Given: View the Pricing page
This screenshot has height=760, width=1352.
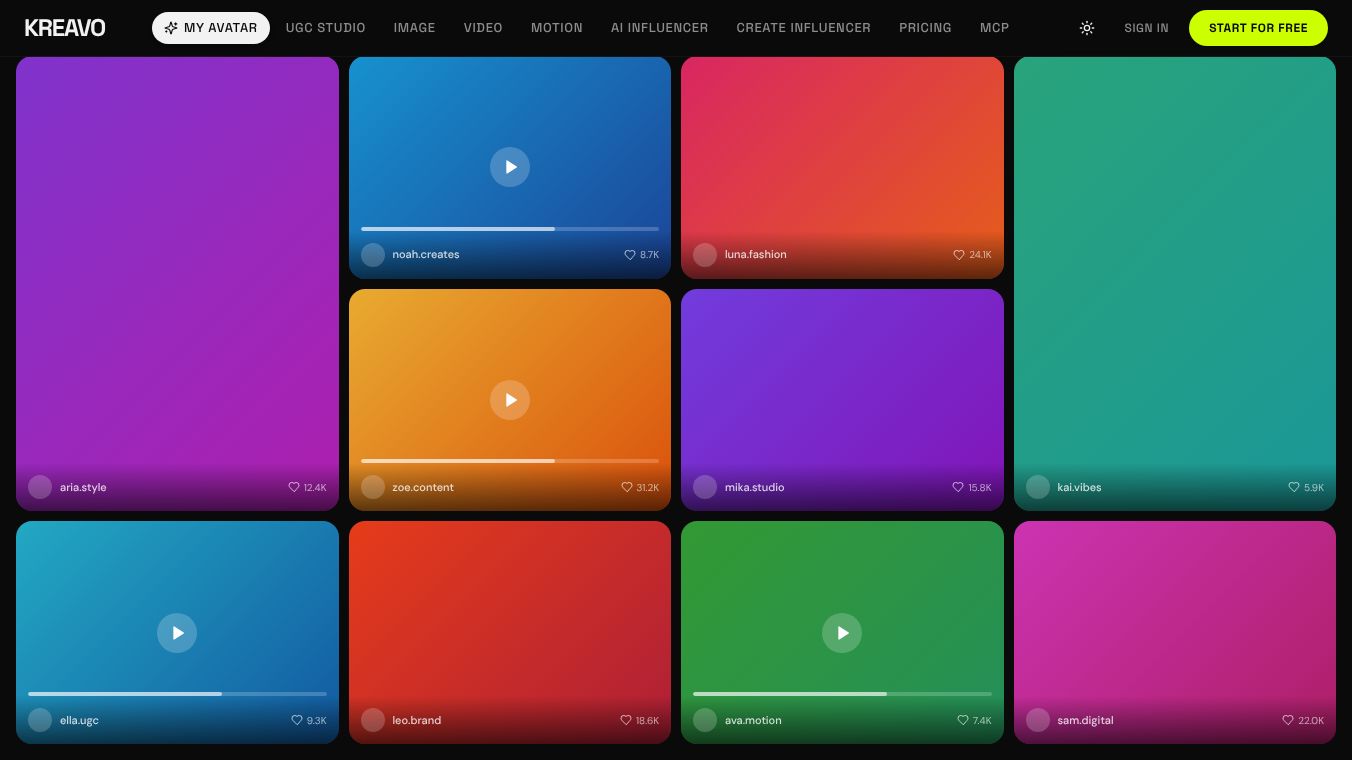Looking at the screenshot, I should click(925, 28).
